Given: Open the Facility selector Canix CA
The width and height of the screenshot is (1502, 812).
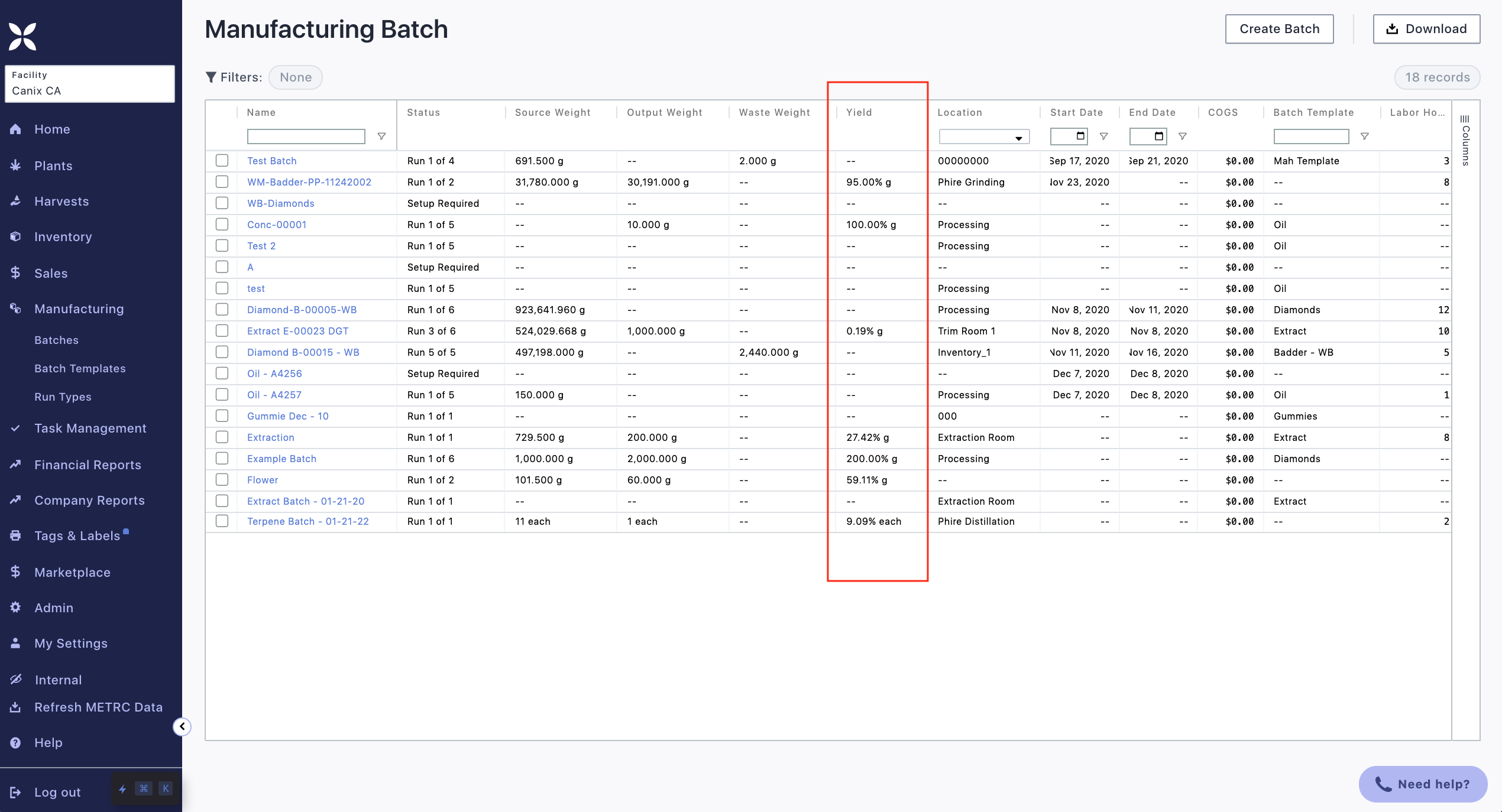Looking at the screenshot, I should (x=90, y=84).
